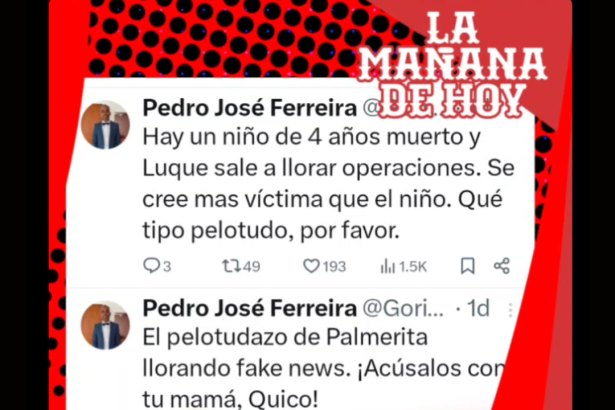The image size is (615, 410).
Task: Click the retweet icon with 49 retweets
Action: click(231, 266)
